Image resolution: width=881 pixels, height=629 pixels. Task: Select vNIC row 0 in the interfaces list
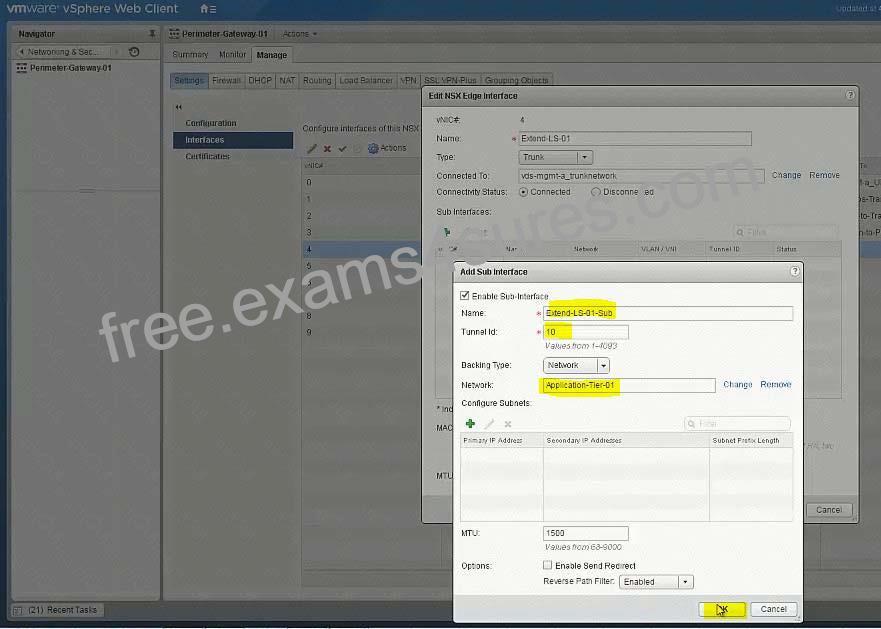[x=361, y=182]
